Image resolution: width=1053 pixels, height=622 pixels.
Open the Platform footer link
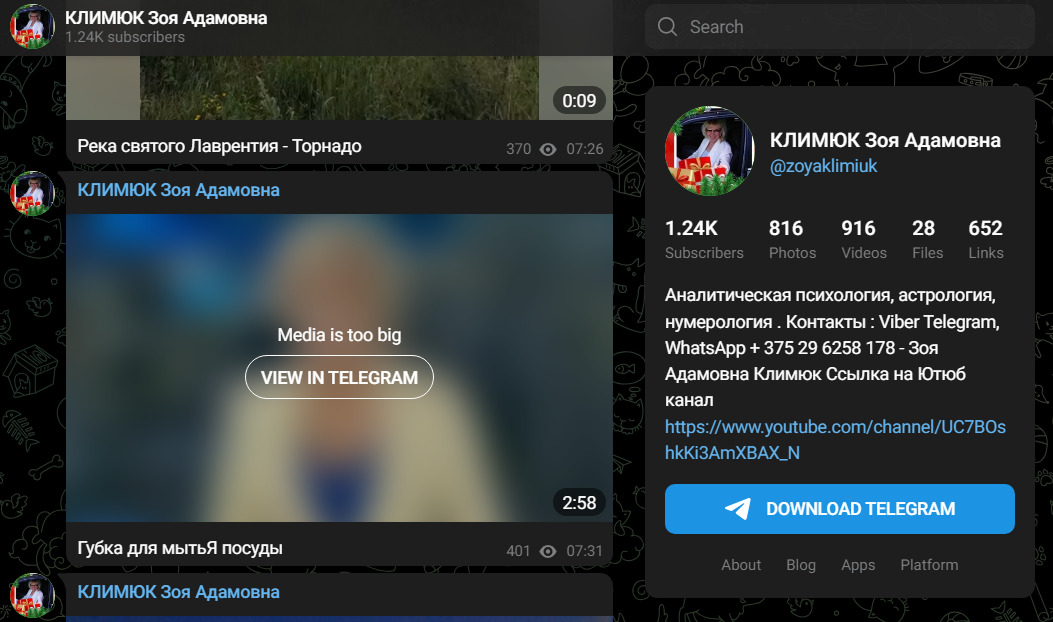[929, 565]
